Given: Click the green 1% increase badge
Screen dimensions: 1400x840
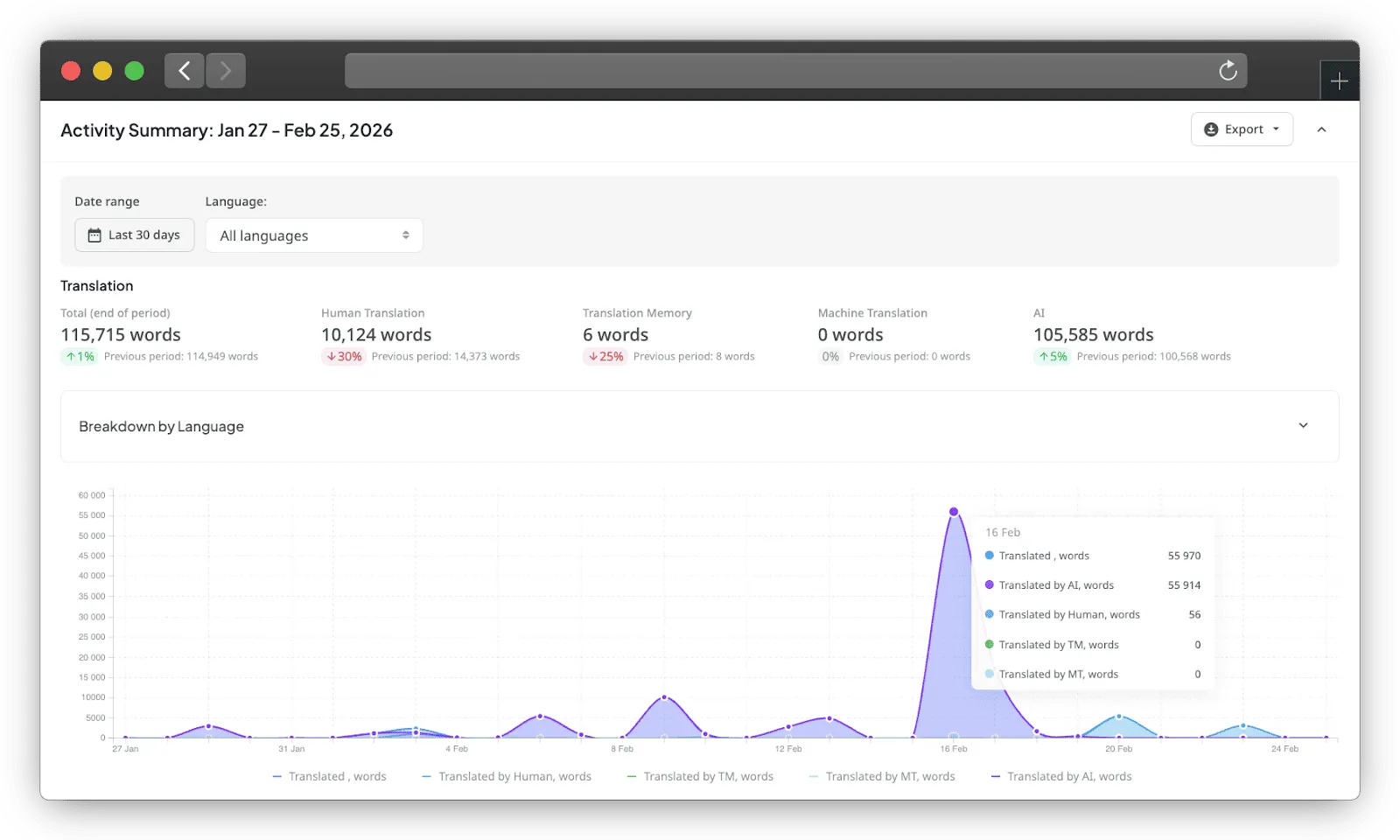Looking at the screenshot, I should pyautogui.click(x=80, y=357).
